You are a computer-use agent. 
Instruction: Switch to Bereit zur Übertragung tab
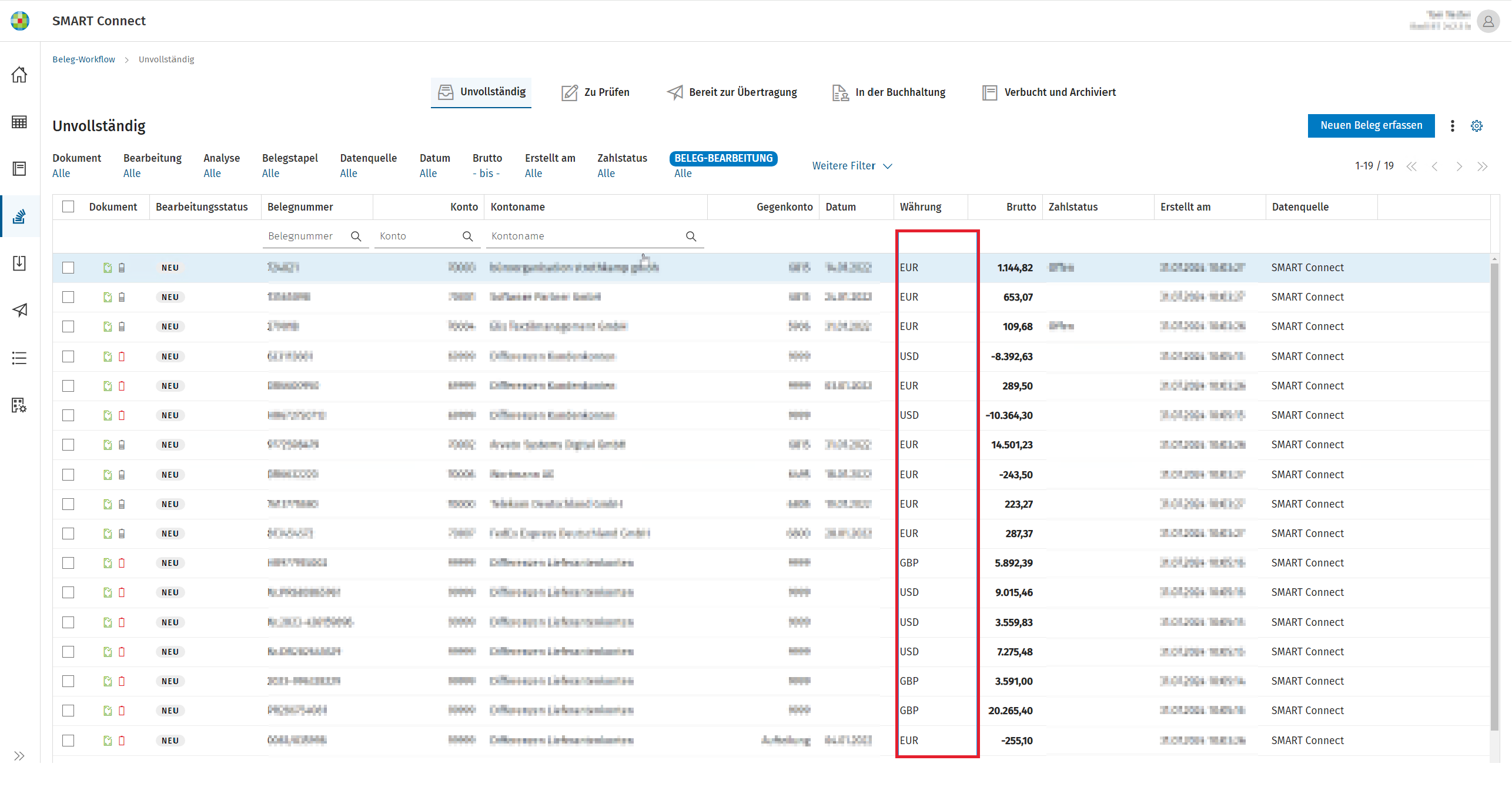tap(732, 92)
